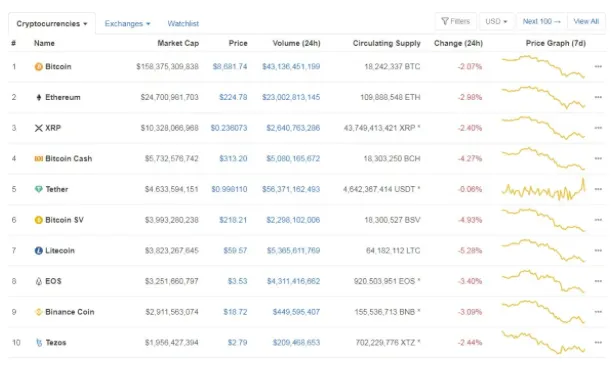Click the Litecoin blue logo icon
Image resolution: width=616 pixels, height=376 pixels.
tap(38, 251)
